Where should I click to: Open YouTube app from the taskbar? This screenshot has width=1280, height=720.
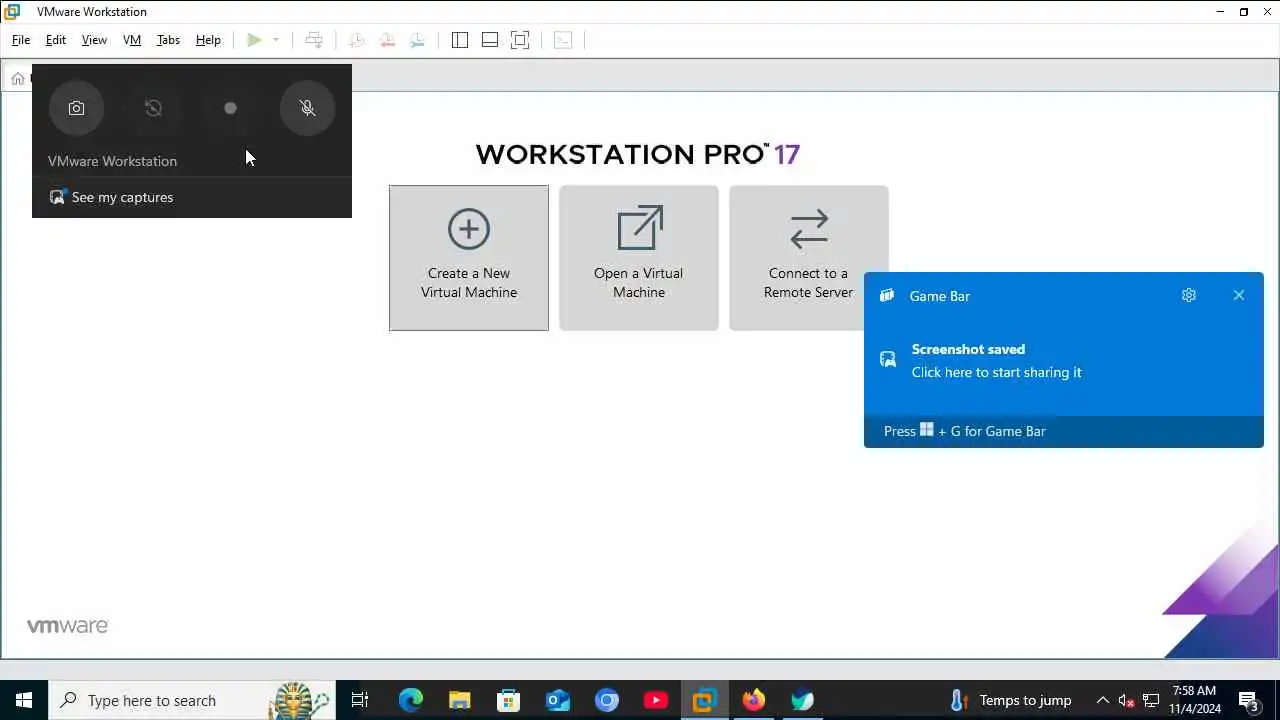tap(656, 700)
